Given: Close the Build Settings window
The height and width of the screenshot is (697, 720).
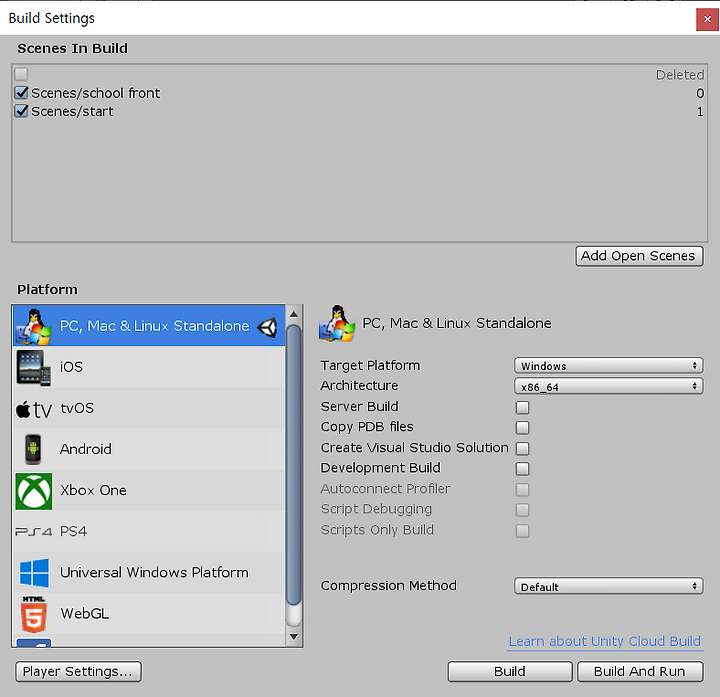Looking at the screenshot, I should coord(707,19).
